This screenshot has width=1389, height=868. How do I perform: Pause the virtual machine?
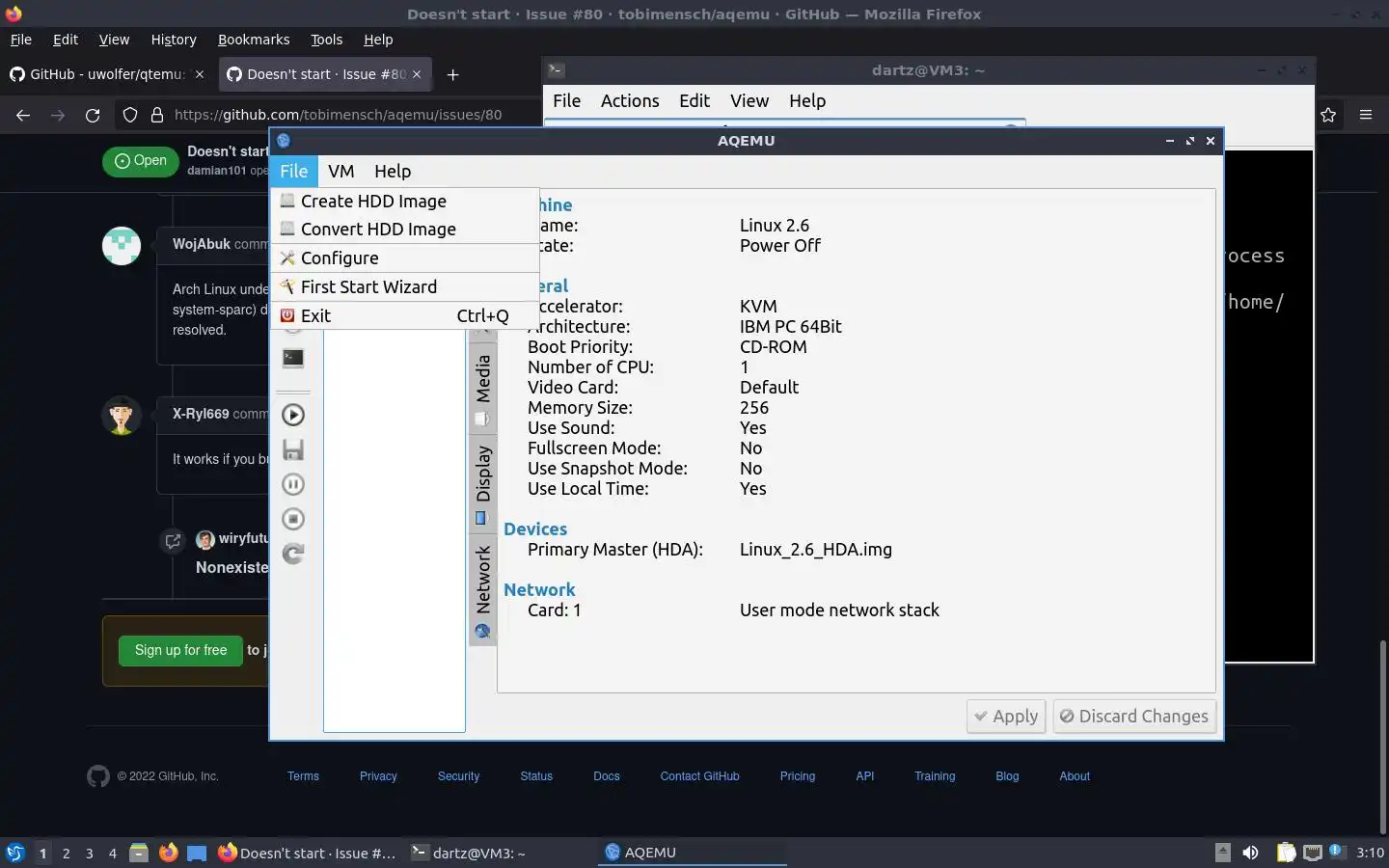click(293, 484)
